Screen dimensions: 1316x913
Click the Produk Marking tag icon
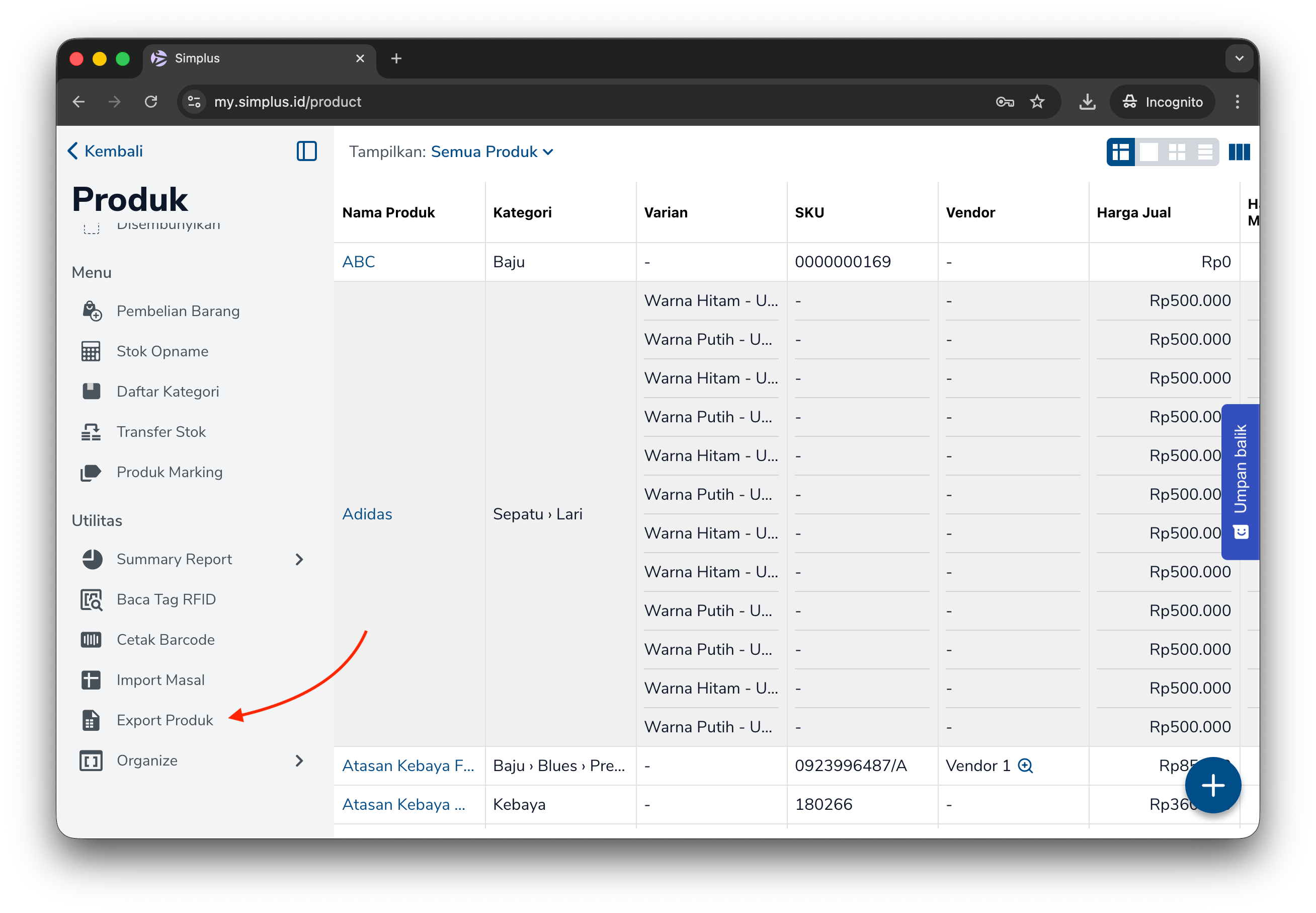91,473
